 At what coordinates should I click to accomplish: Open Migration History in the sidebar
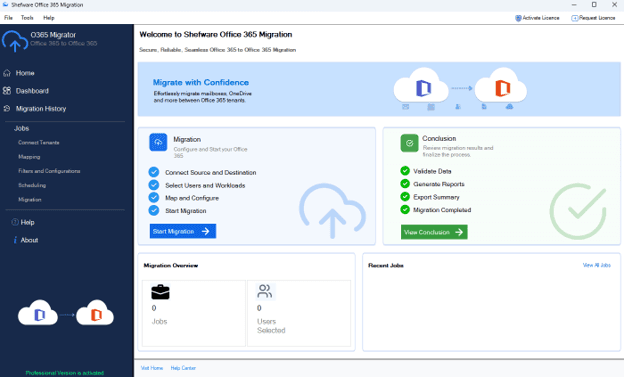click(x=41, y=109)
